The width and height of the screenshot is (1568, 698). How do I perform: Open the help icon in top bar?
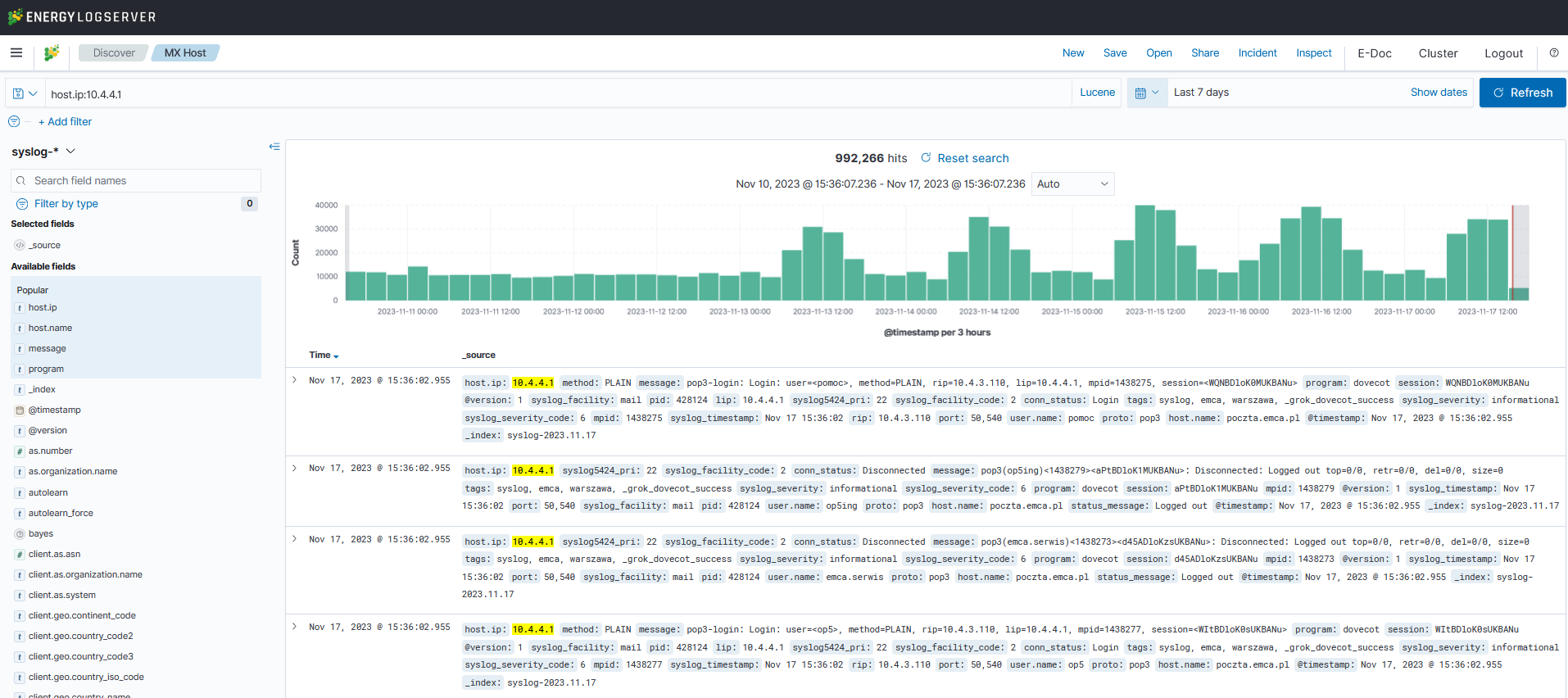coord(1554,53)
